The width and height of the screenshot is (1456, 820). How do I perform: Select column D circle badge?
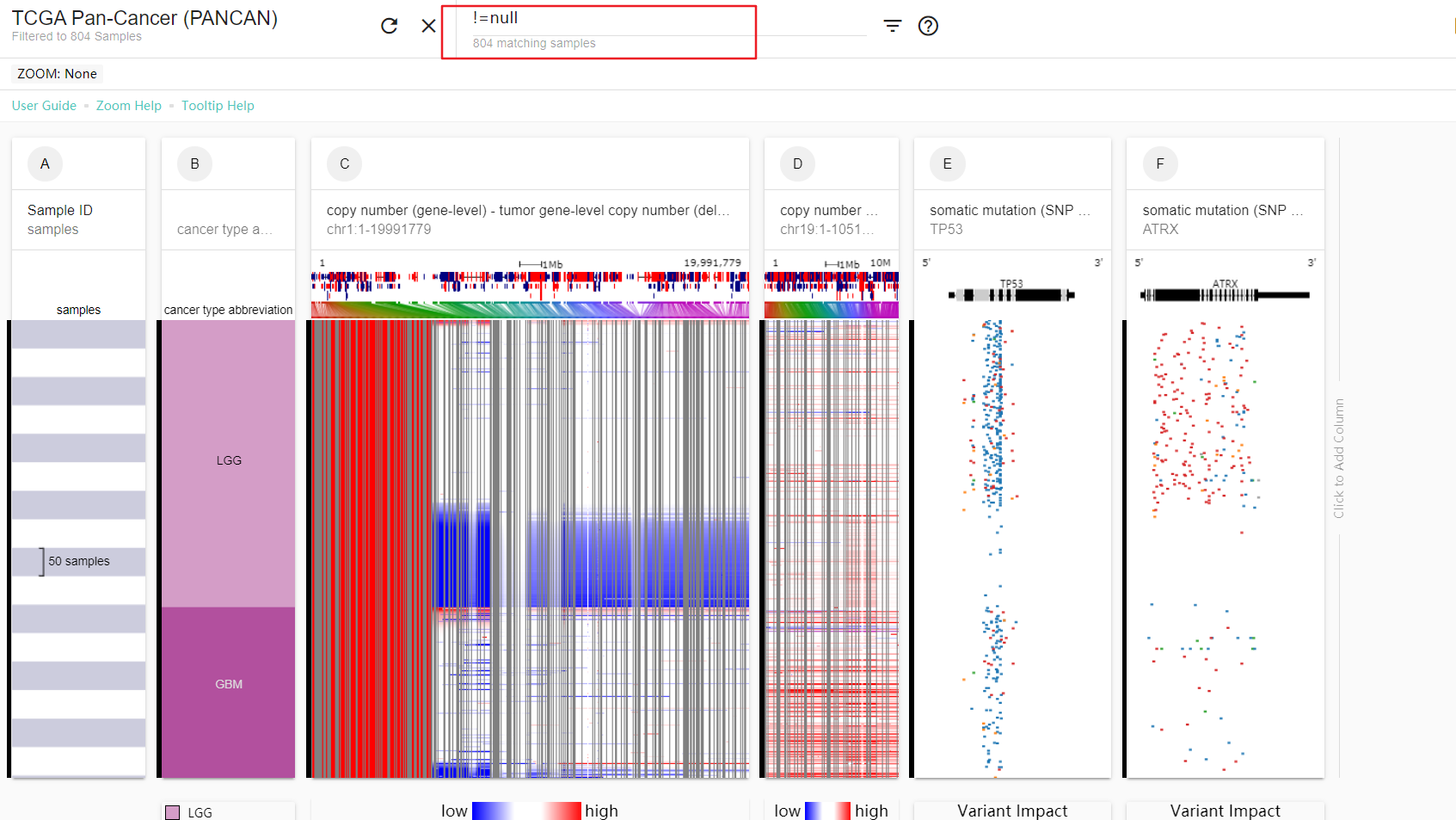(x=797, y=163)
